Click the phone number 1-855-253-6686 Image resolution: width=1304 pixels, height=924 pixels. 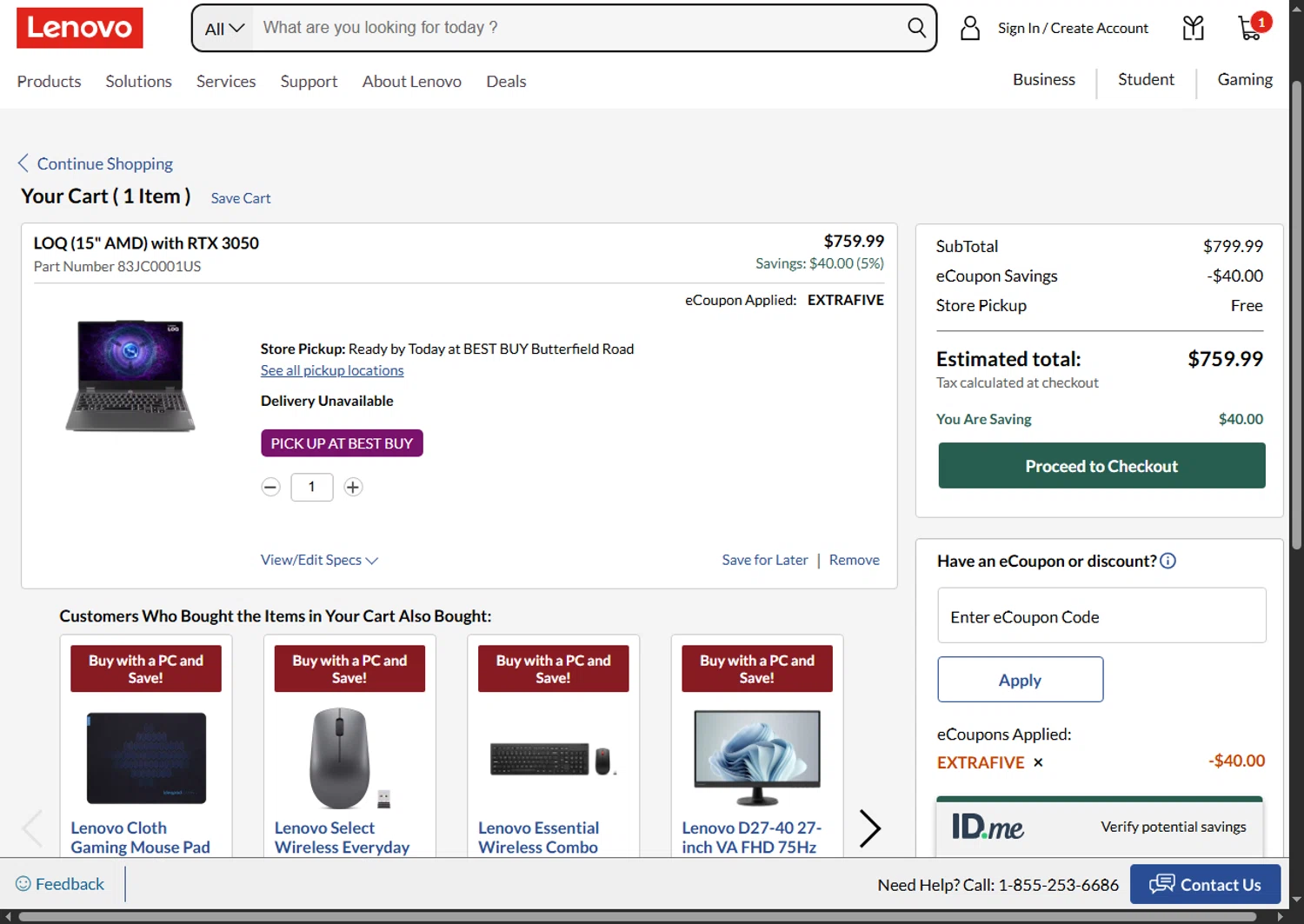tap(1059, 885)
